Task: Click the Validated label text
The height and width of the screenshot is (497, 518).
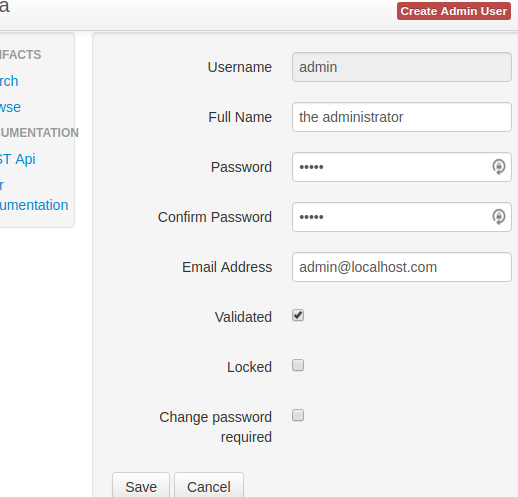Action: 243,317
